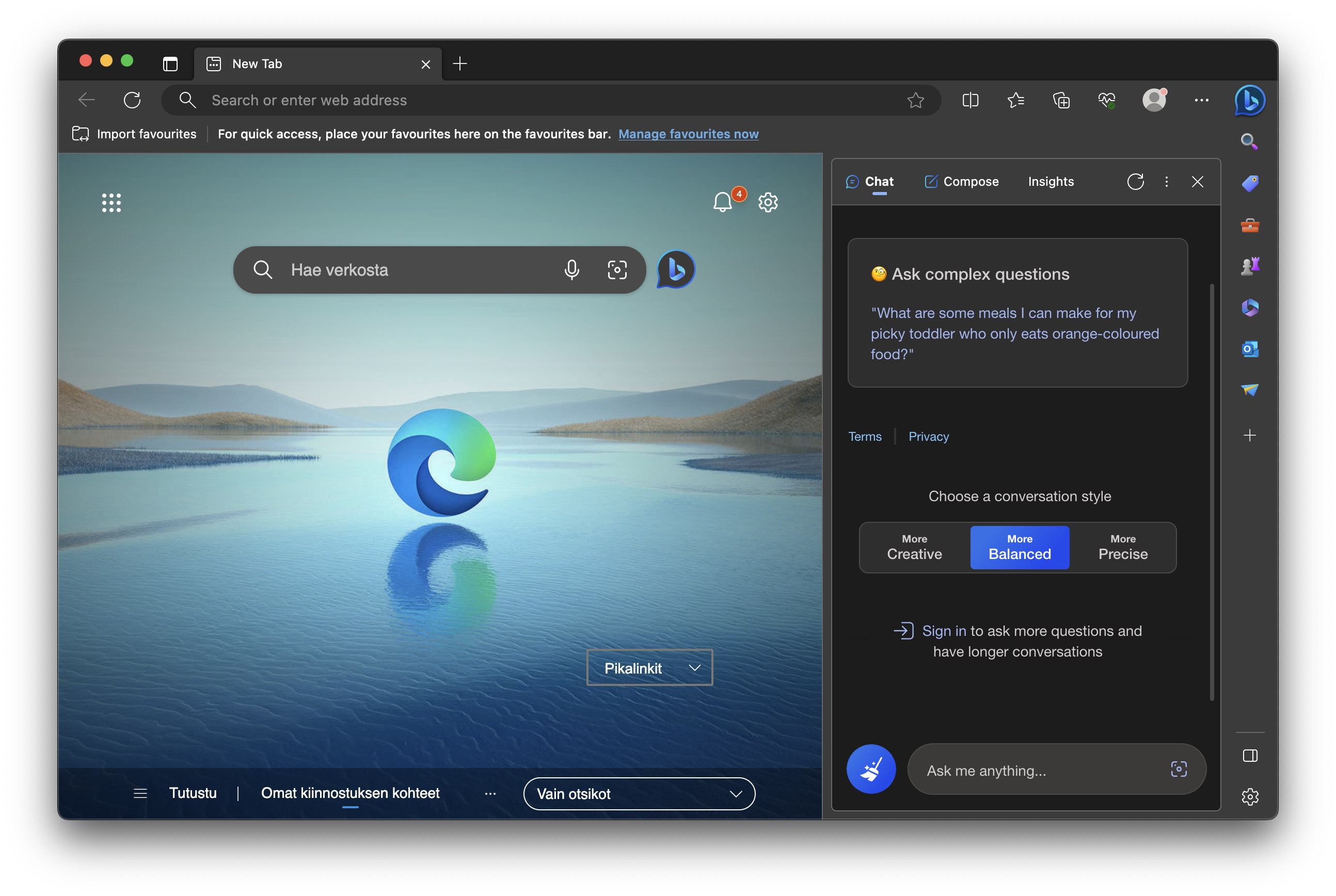1336x896 pixels.
Task: Switch to Insights tab
Action: tap(1051, 182)
